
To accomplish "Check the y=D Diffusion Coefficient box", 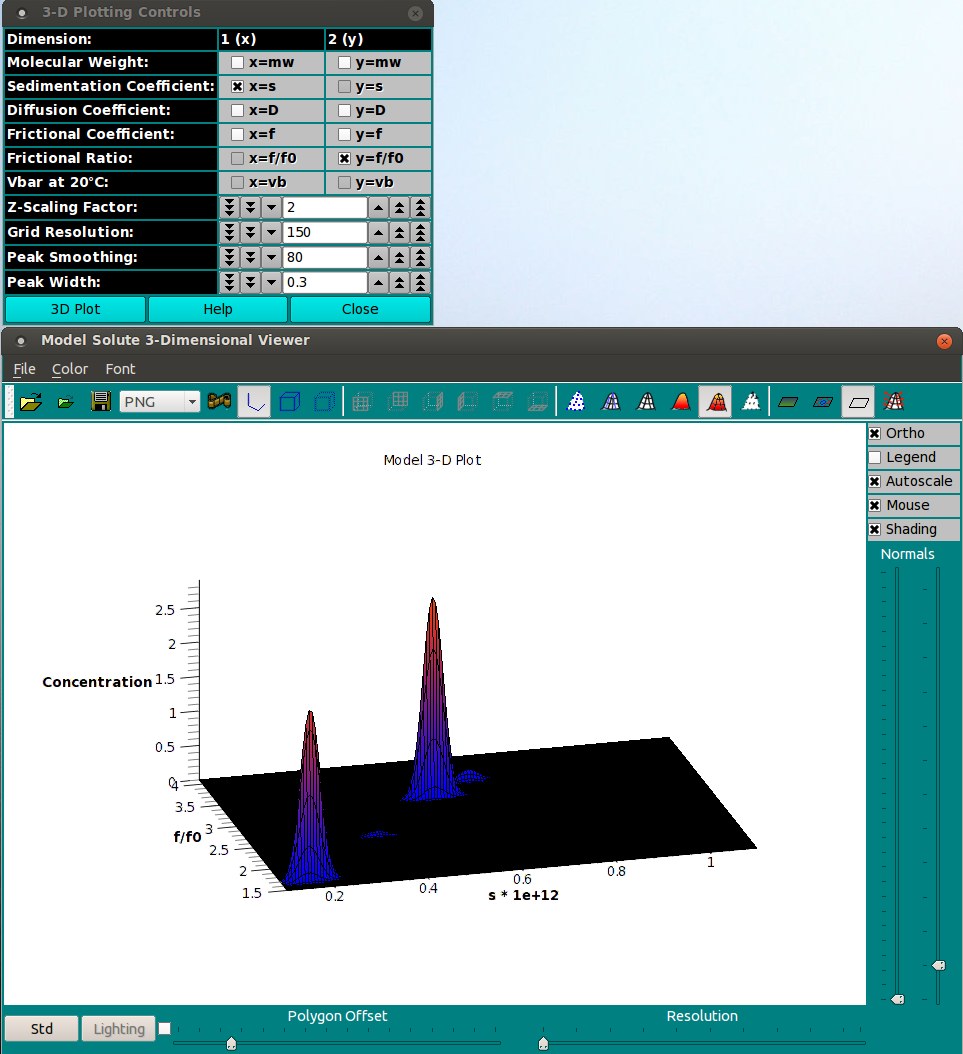I will coord(344,110).
